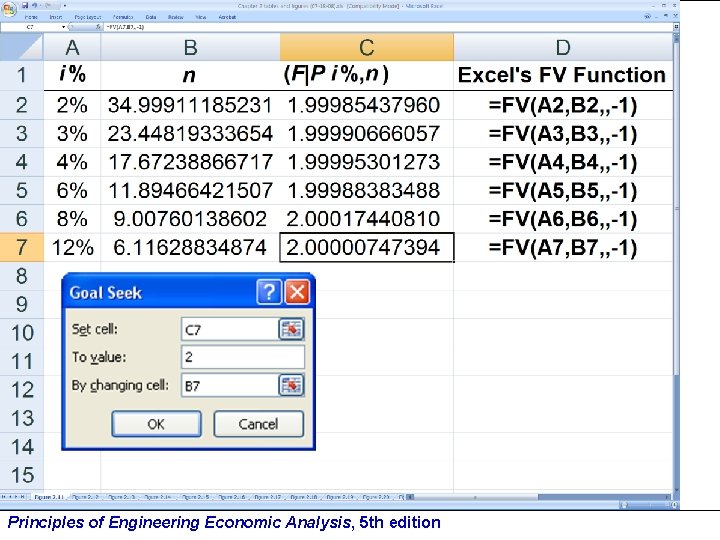The image size is (720, 540).
Task: Click the range selector icon beside Set cell
Action: (x=291, y=329)
